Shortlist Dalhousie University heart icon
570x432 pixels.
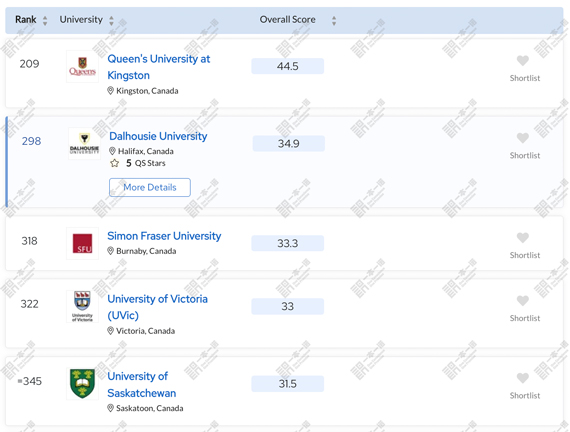tap(523, 138)
